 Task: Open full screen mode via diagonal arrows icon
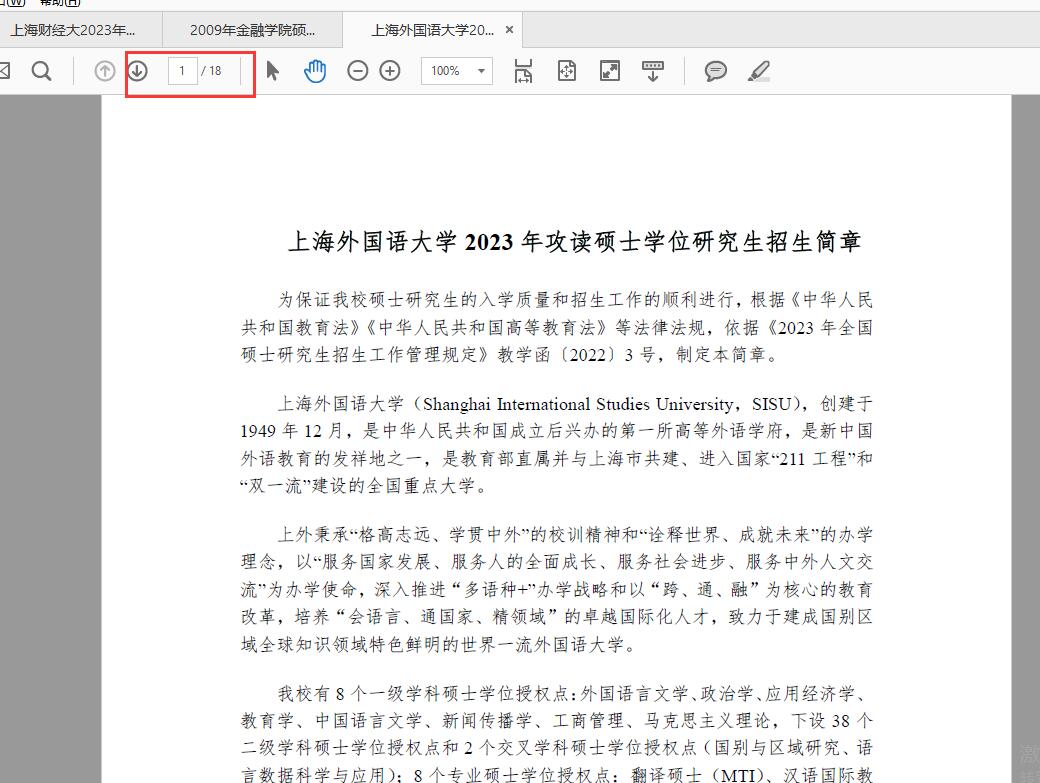pos(610,70)
